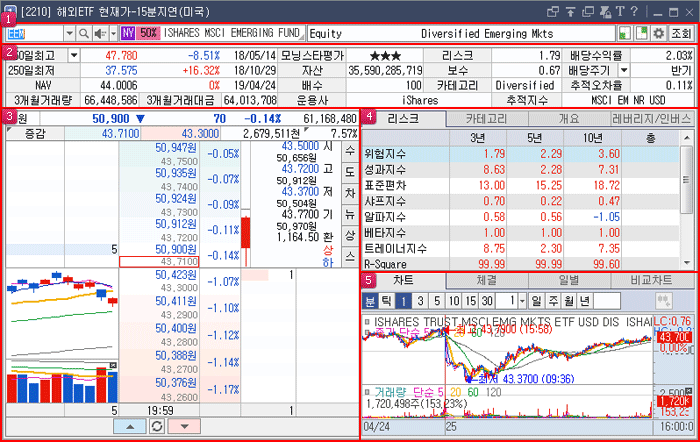The image size is (700, 442).
Task: Select the 위험지수 row in risk table
Action: pyautogui.click(x=521, y=154)
